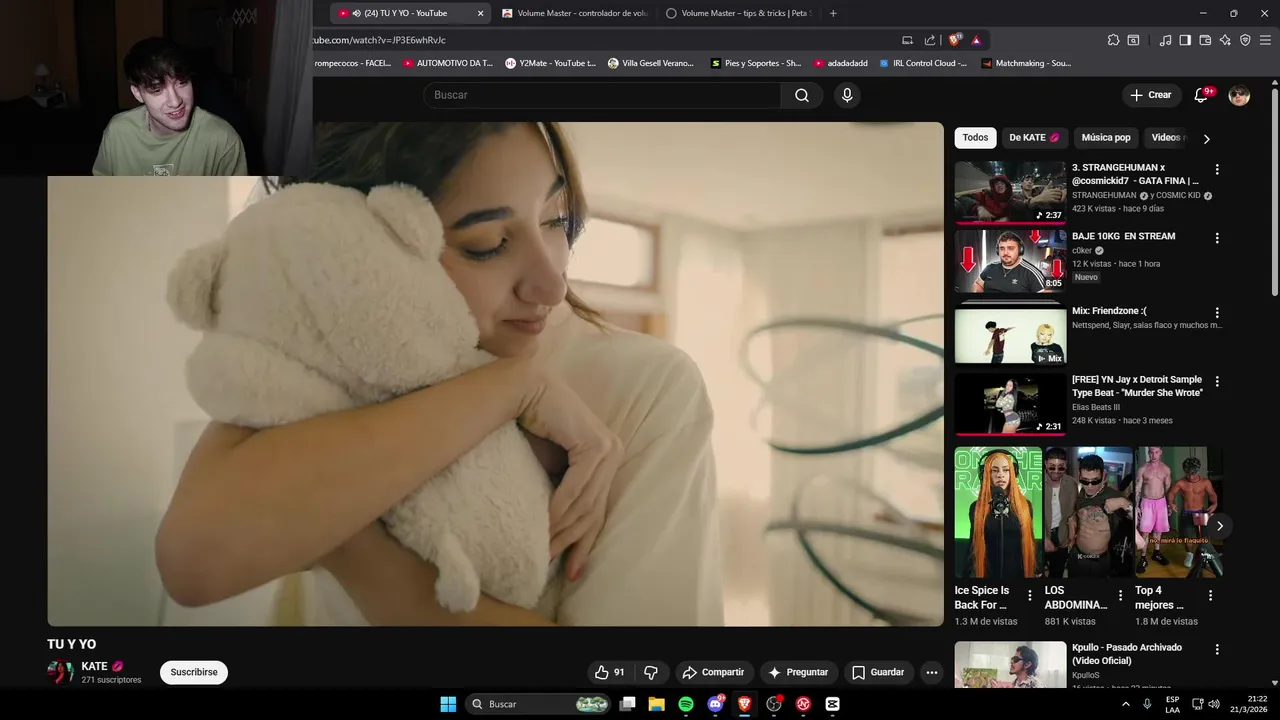Screen dimensions: 1280x720
Task: Close the TU Y YO YouTube tab
Action: coord(480,13)
